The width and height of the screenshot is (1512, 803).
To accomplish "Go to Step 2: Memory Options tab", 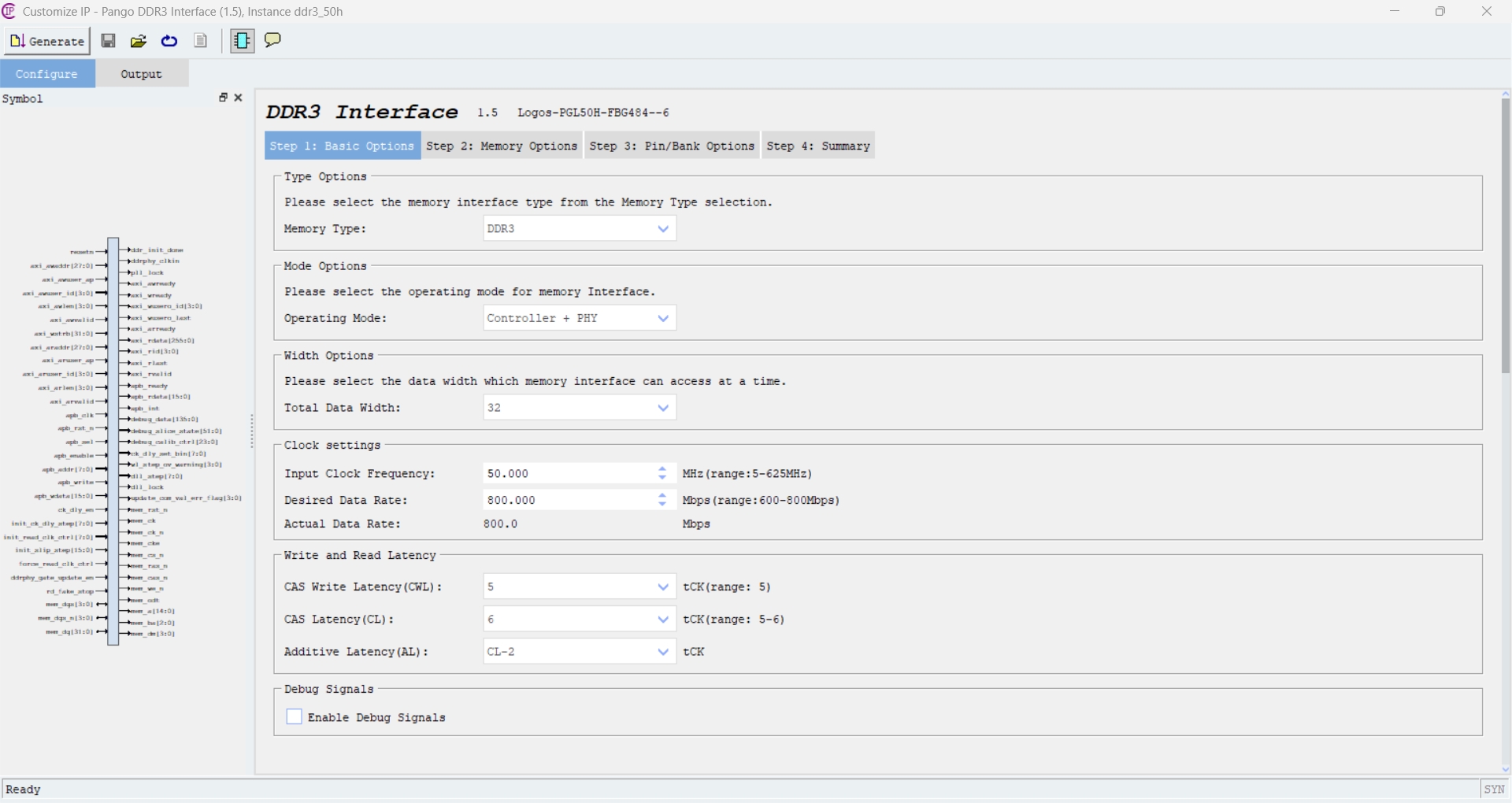I will click(502, 146).
